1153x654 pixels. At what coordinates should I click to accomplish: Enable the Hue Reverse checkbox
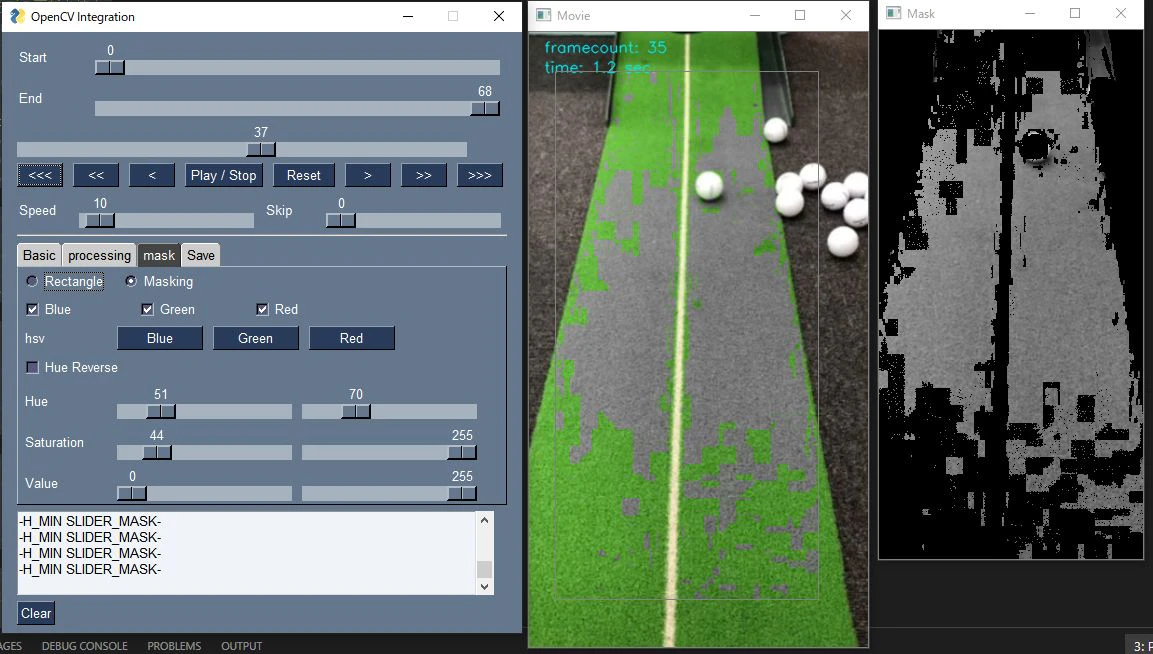pos(32,367)
